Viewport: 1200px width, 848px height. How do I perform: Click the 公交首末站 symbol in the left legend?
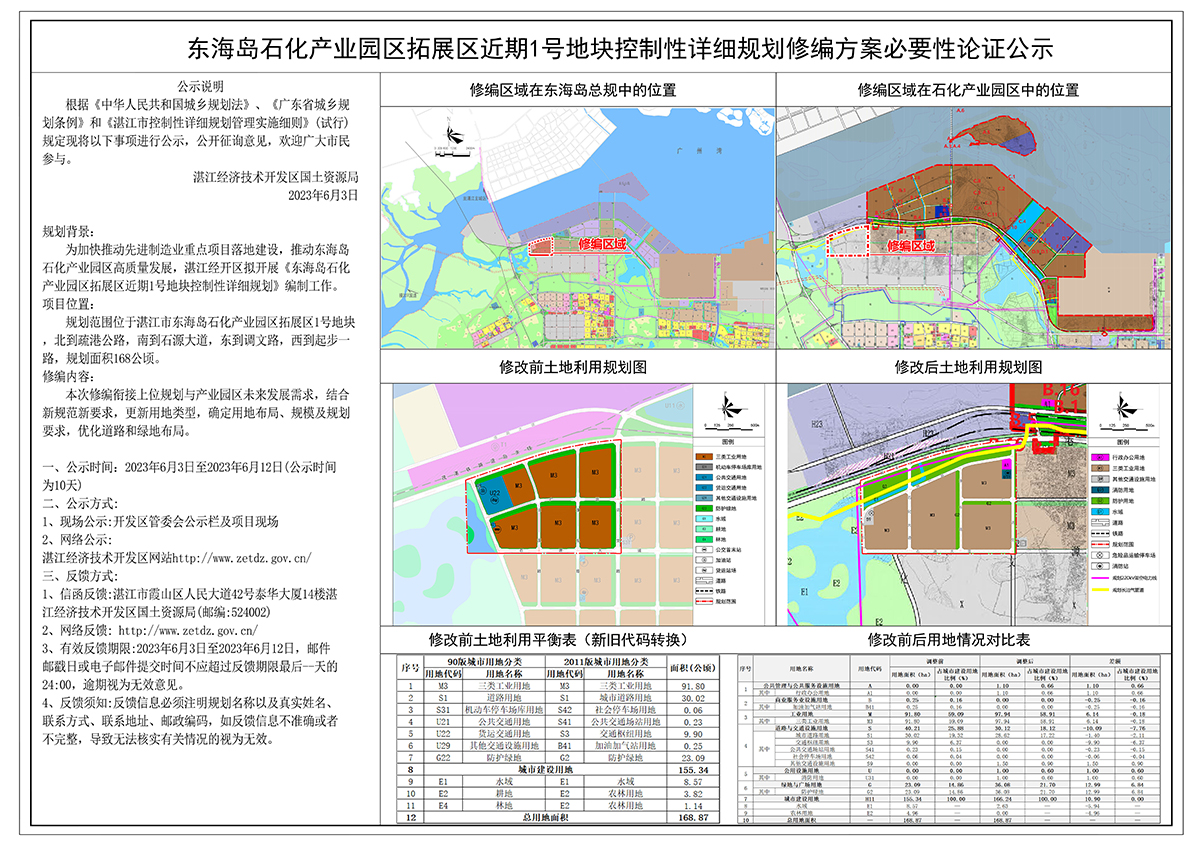click(x=706, y=549)
